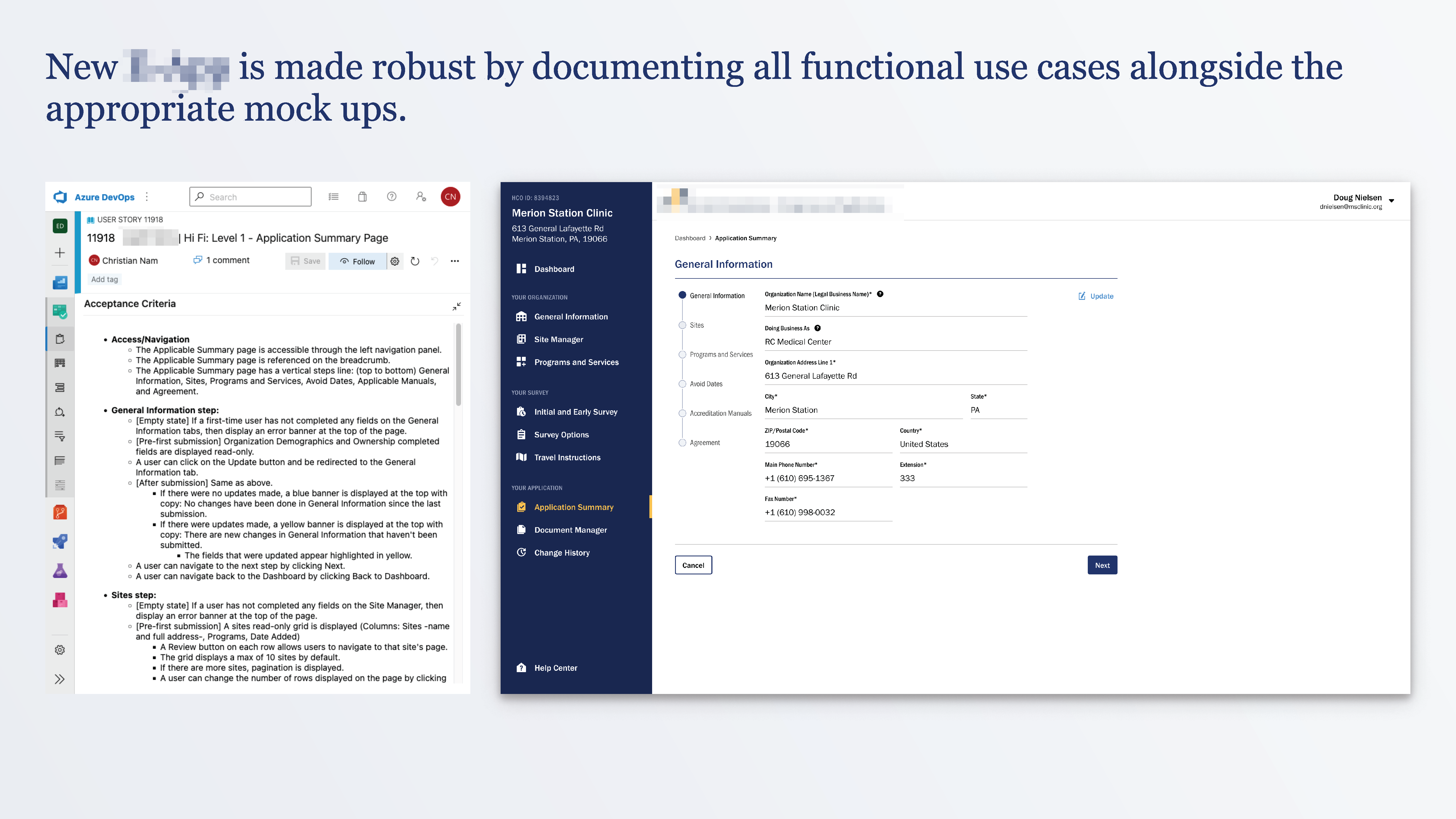Select the Programs and Services step circle
Image resolution: width=1456 pixels, height=819 pixels.
[x=682, y=354]
